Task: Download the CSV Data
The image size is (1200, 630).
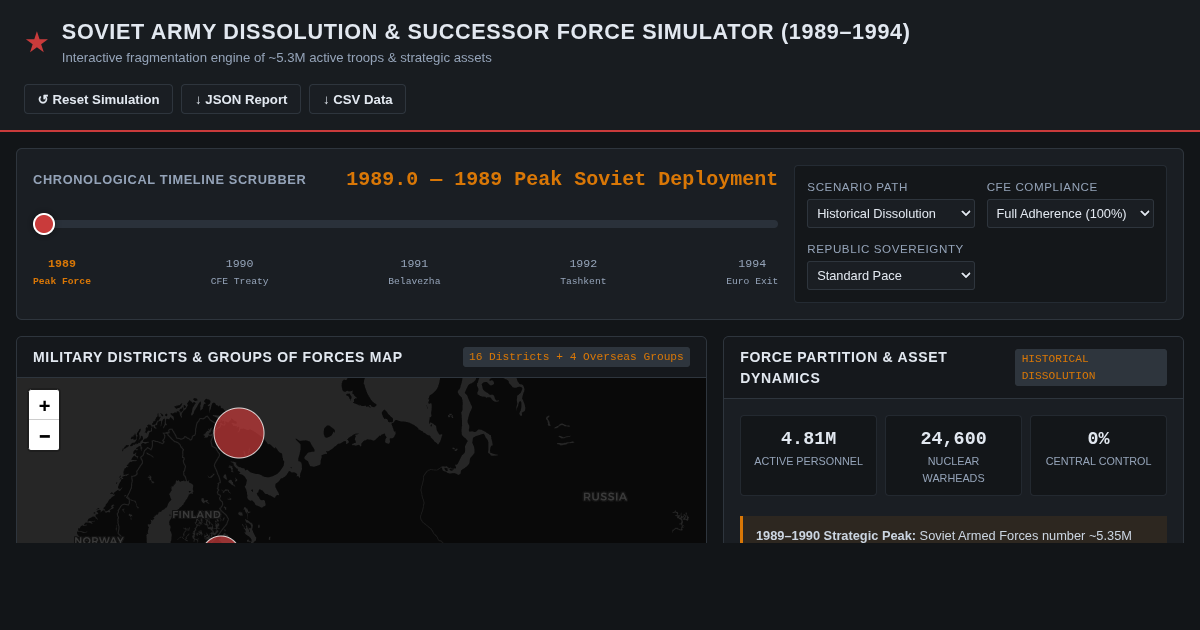Action: coord(357,99)
